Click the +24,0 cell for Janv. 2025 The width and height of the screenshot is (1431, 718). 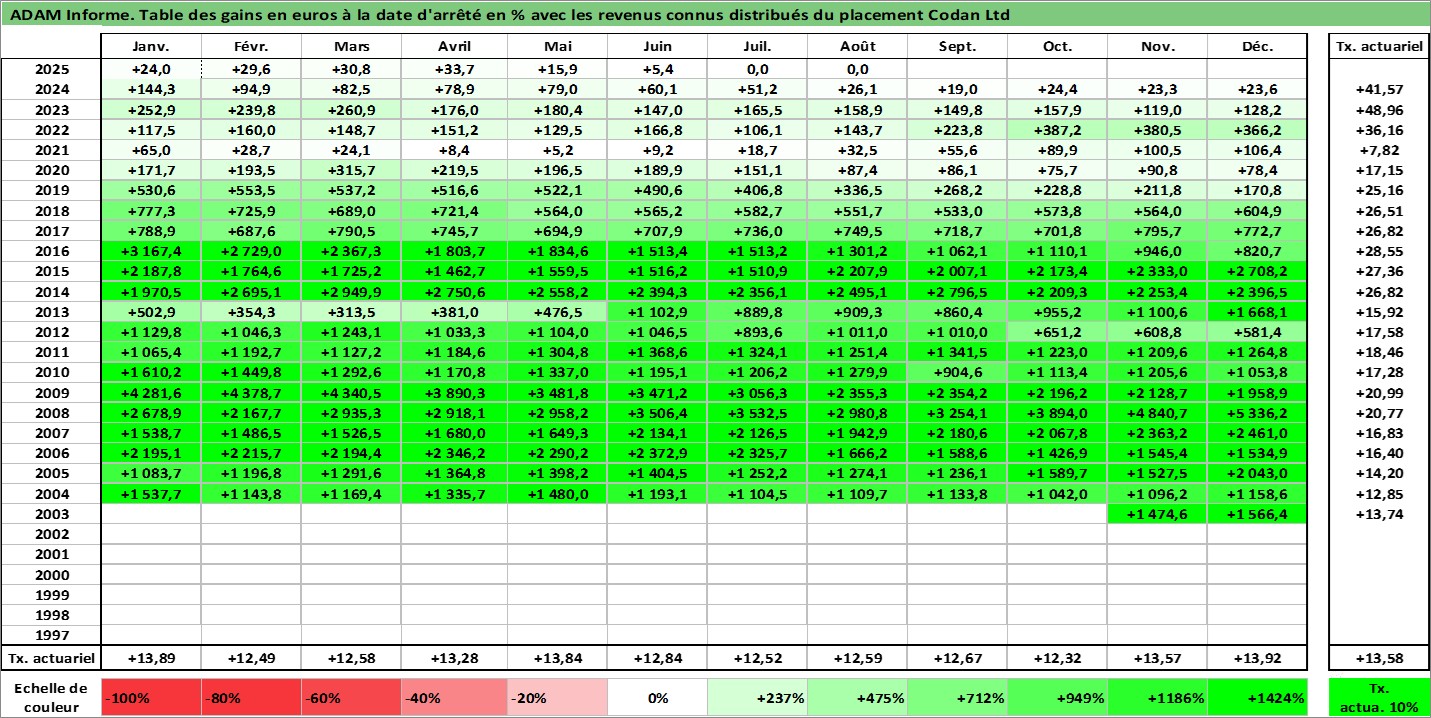click(x=151, y=69)
